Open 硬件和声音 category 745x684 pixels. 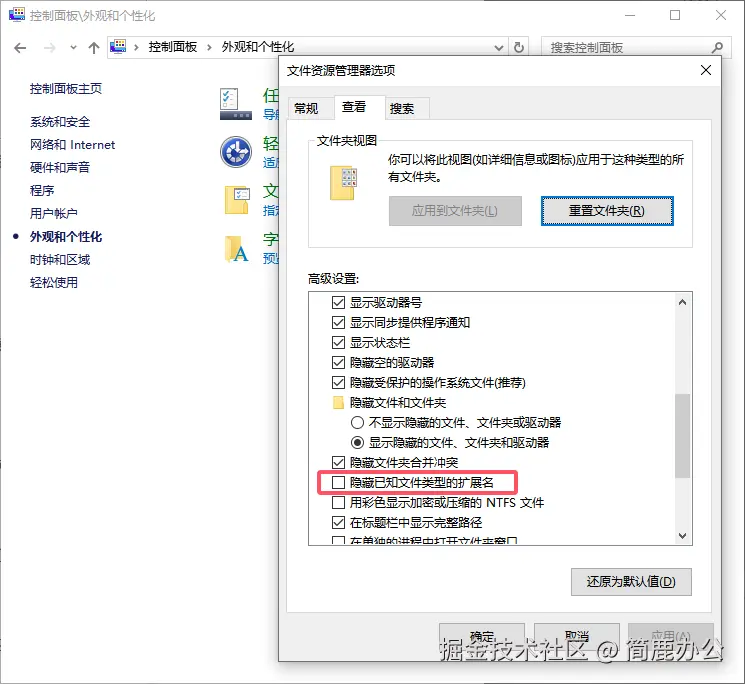coord(60,168)
